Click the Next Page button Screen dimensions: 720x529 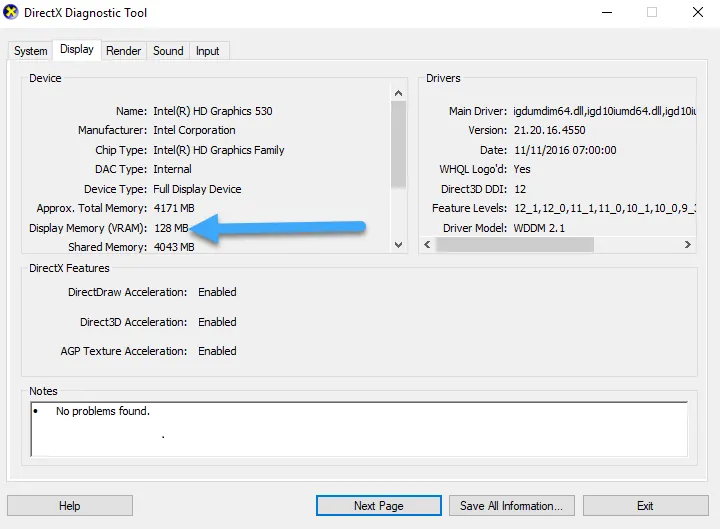point(379,506)
